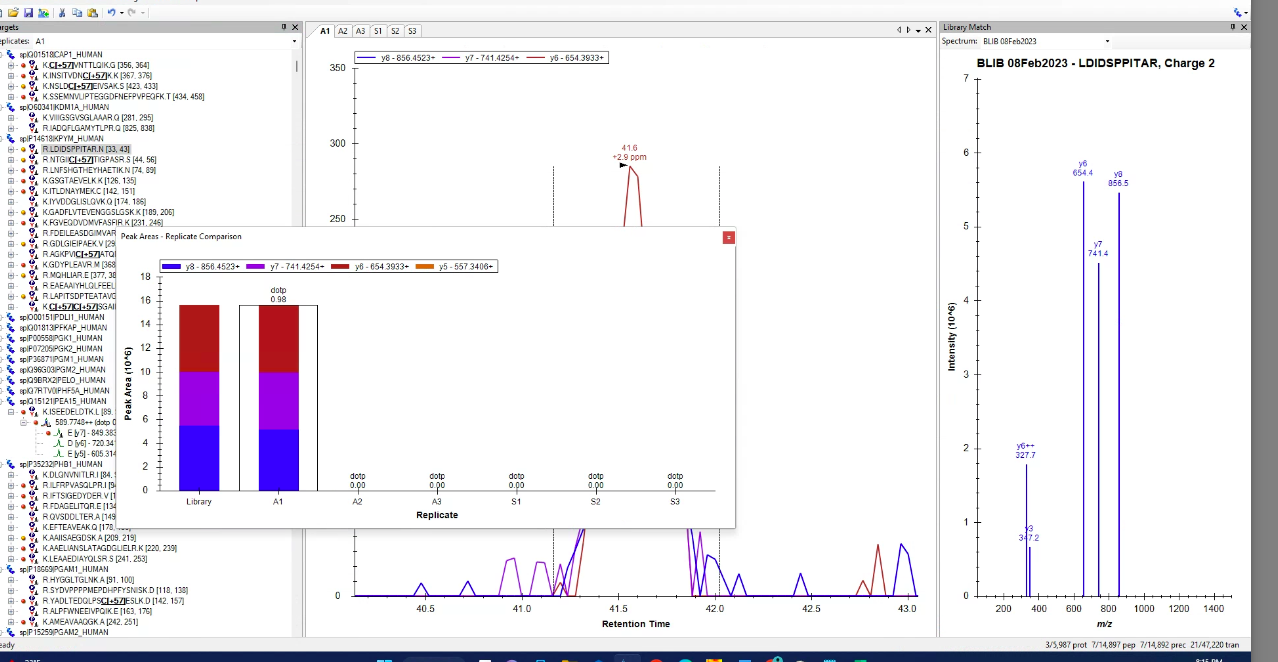Click the Save document toolbar icon
This screenshot has width=1278, height=662.
pyautogui.click(x=29, y=12)
